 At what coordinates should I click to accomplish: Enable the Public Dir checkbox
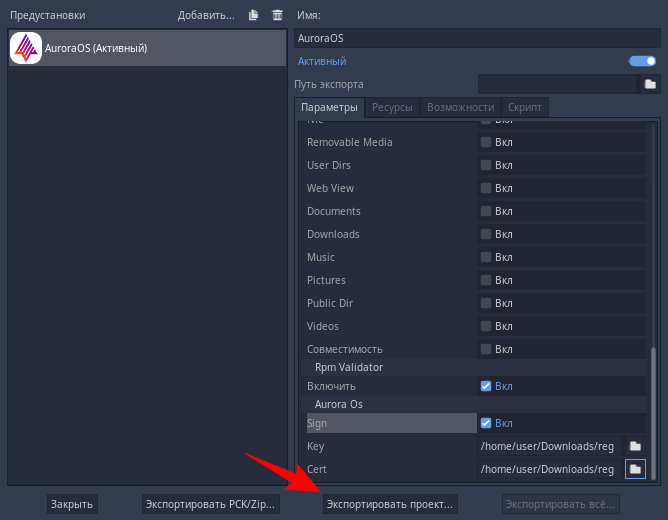click(x=486, y=303)
